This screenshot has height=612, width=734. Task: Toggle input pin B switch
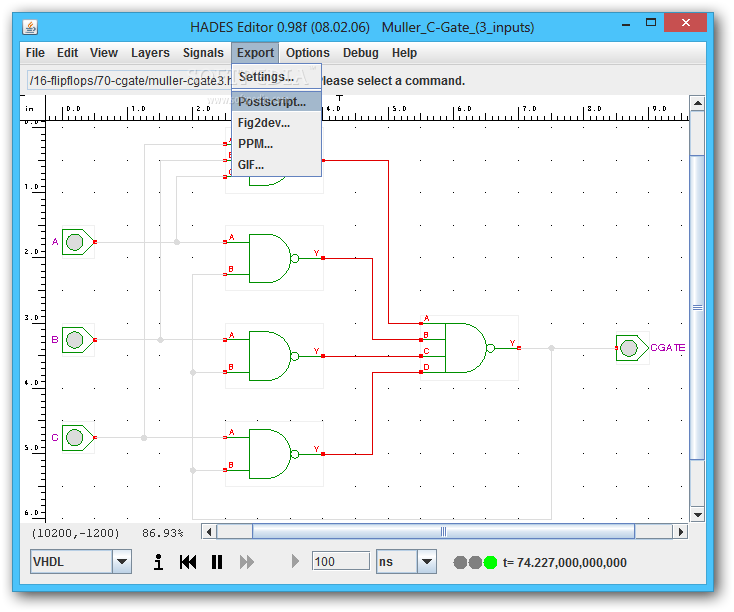point(75,340)
